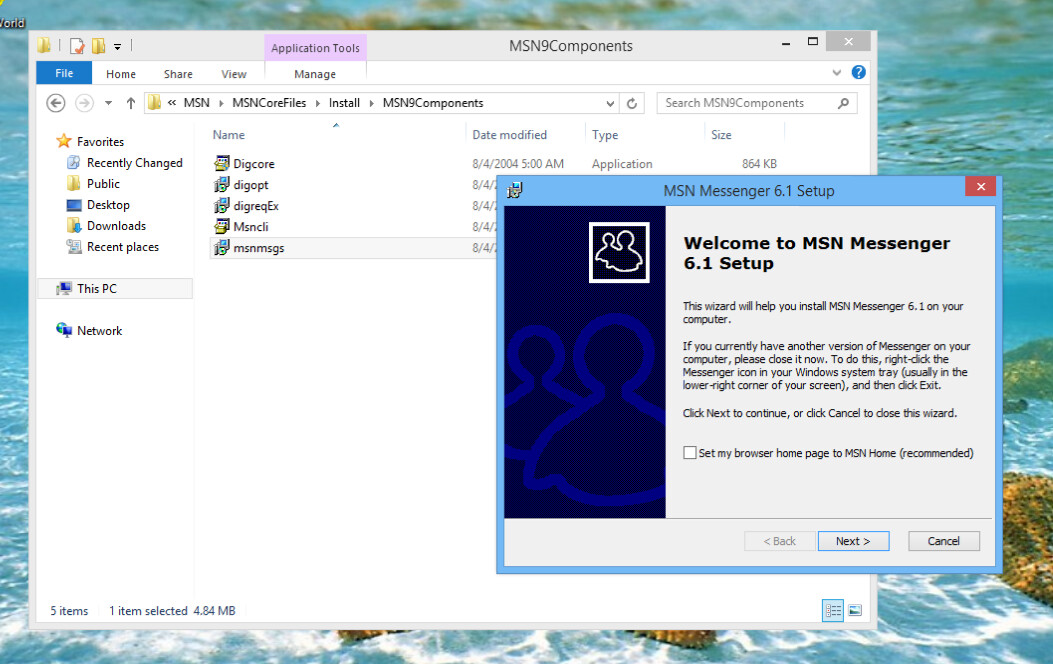The width and height of the screenshot is (1053, 664).
Task: Click the address bar folder icon
Action: (154, 102)
